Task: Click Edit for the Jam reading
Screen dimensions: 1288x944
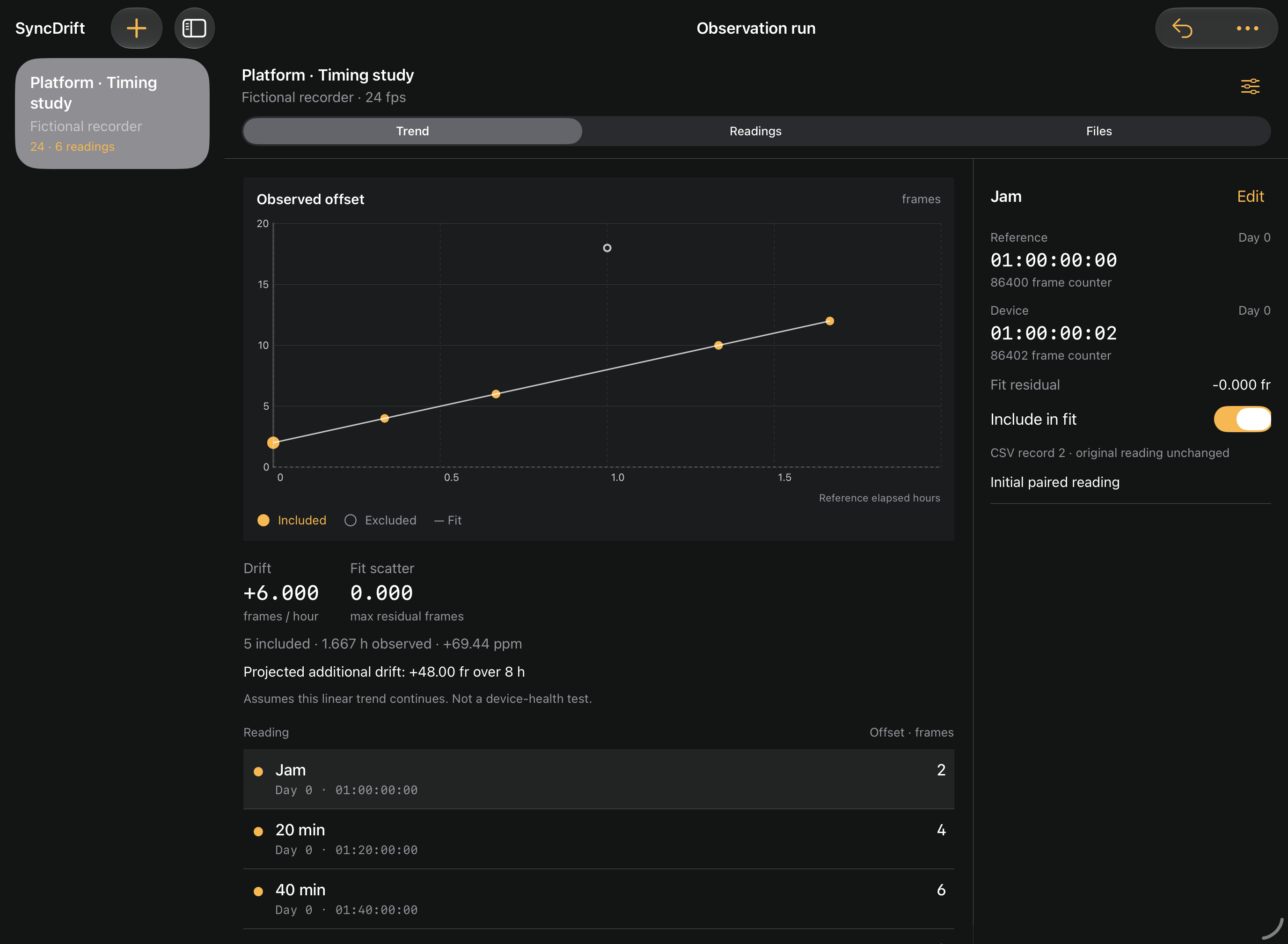Action: click(1250, 196)
